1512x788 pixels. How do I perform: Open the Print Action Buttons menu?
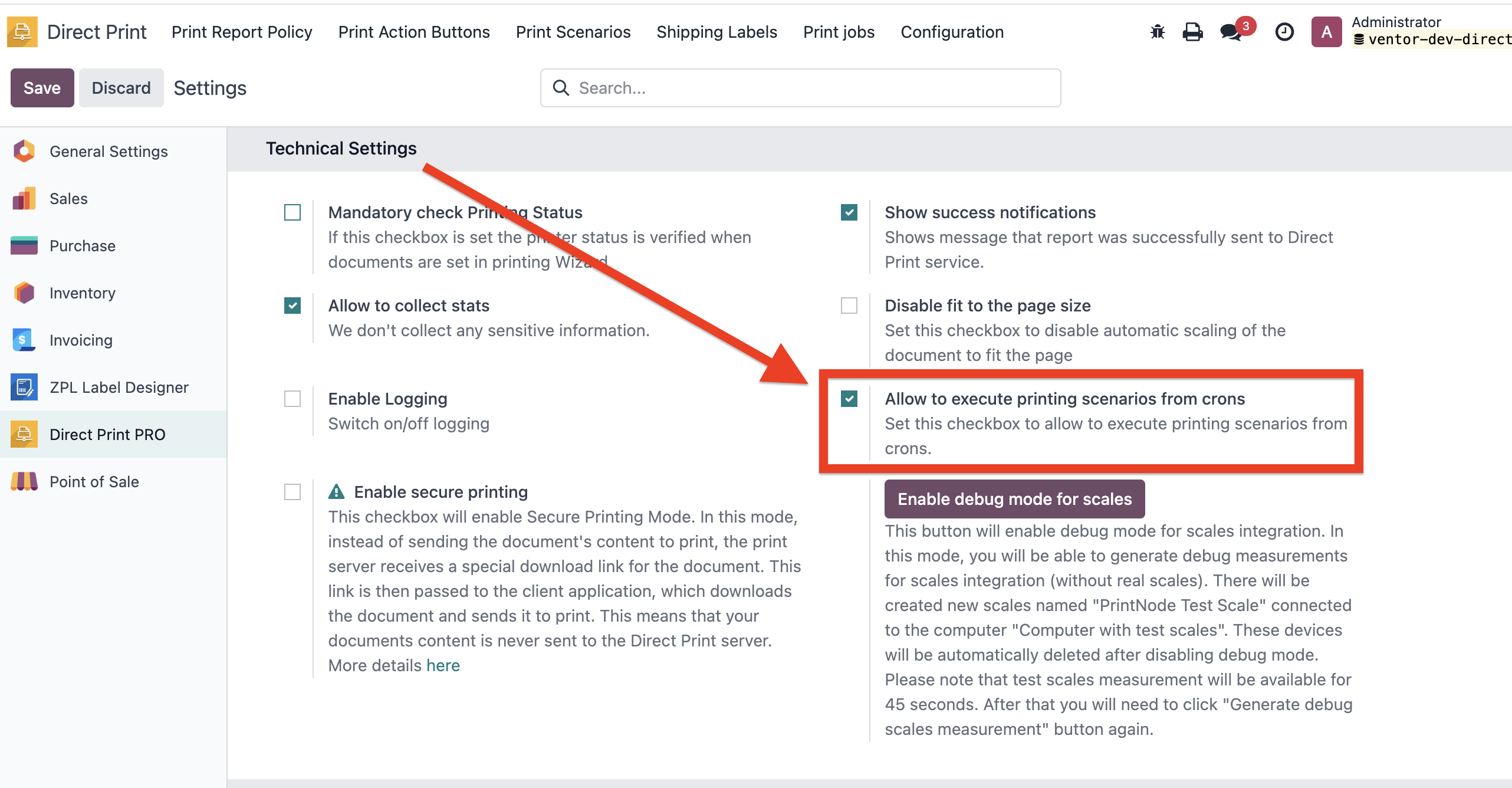click(x=414, y=32)
